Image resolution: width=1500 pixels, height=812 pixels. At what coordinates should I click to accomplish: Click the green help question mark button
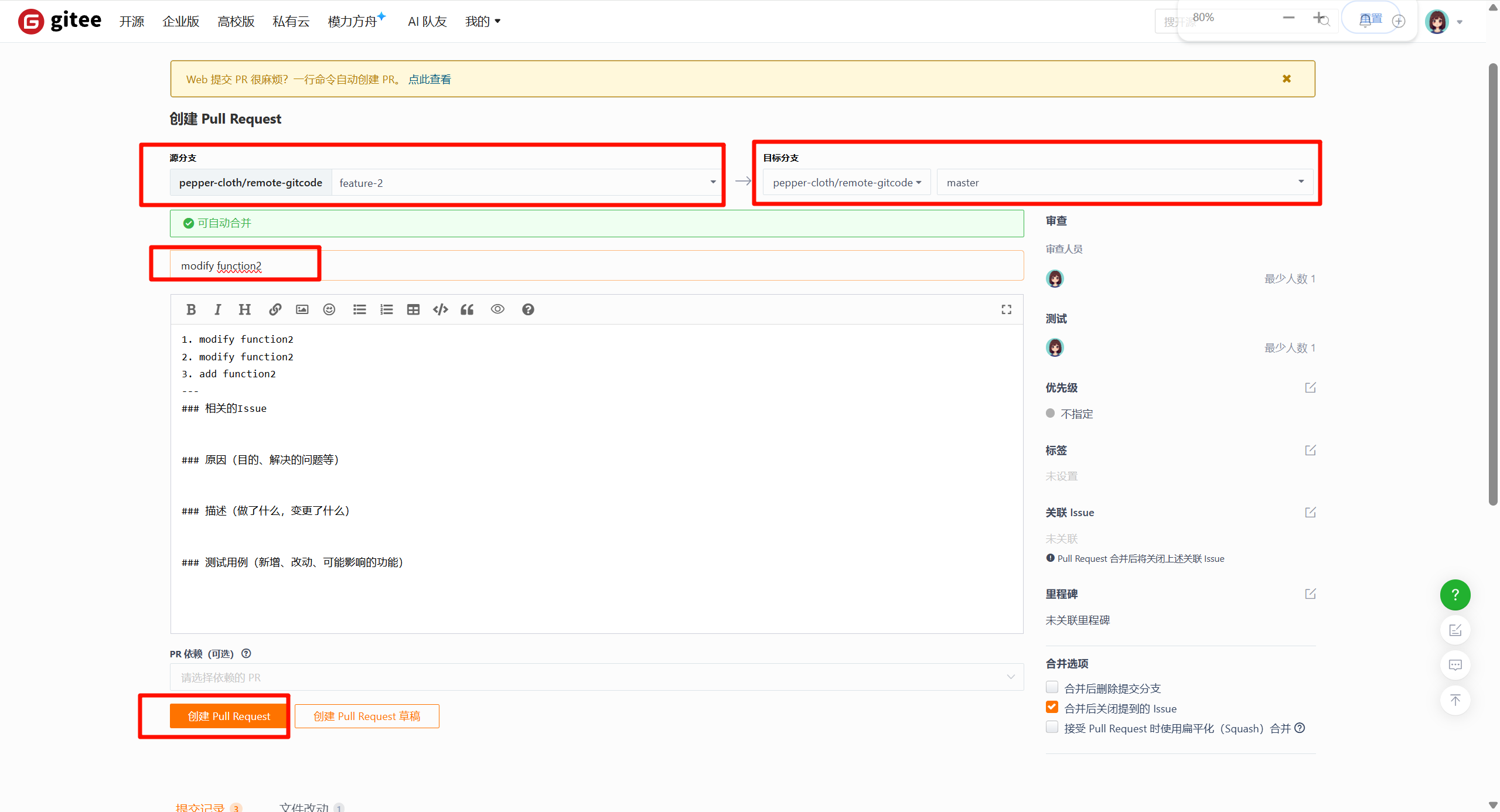click(x=1455, y=595)
